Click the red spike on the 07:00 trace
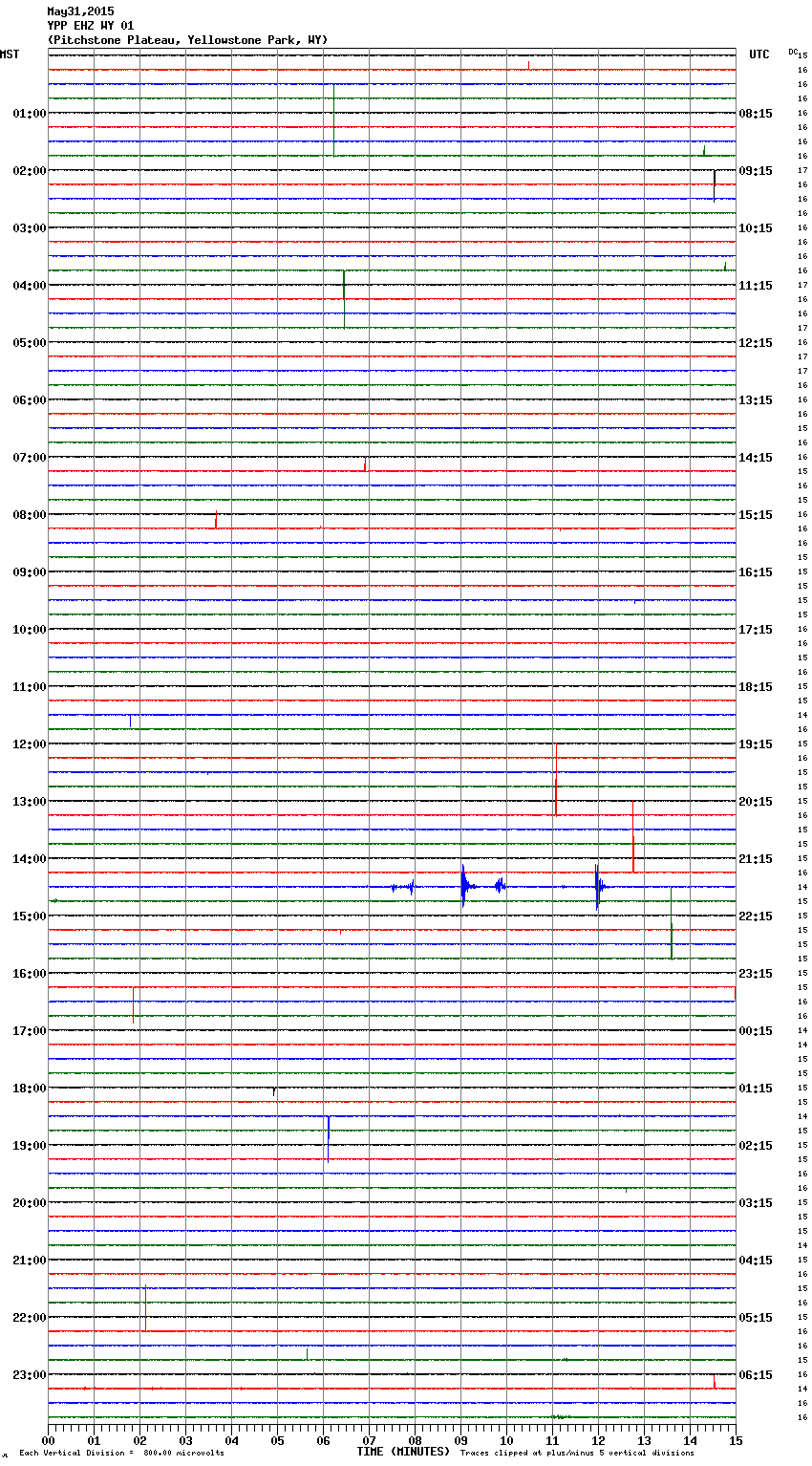The height and width of the screenshot is (1466, 812). coord(365,464)
